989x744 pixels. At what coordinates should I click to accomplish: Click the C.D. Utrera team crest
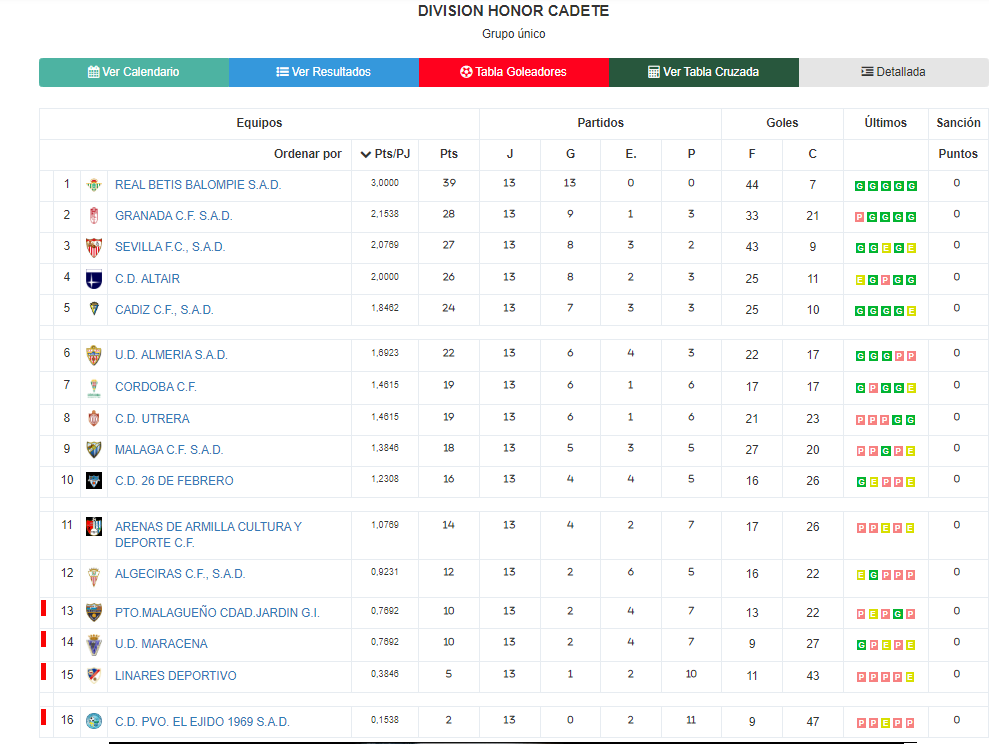pyautogui.click(x=94, y=418)
